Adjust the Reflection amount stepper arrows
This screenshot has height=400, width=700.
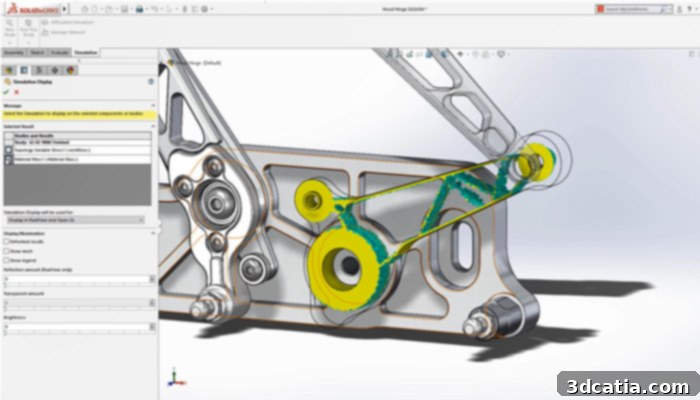click(x=152, y=279)
